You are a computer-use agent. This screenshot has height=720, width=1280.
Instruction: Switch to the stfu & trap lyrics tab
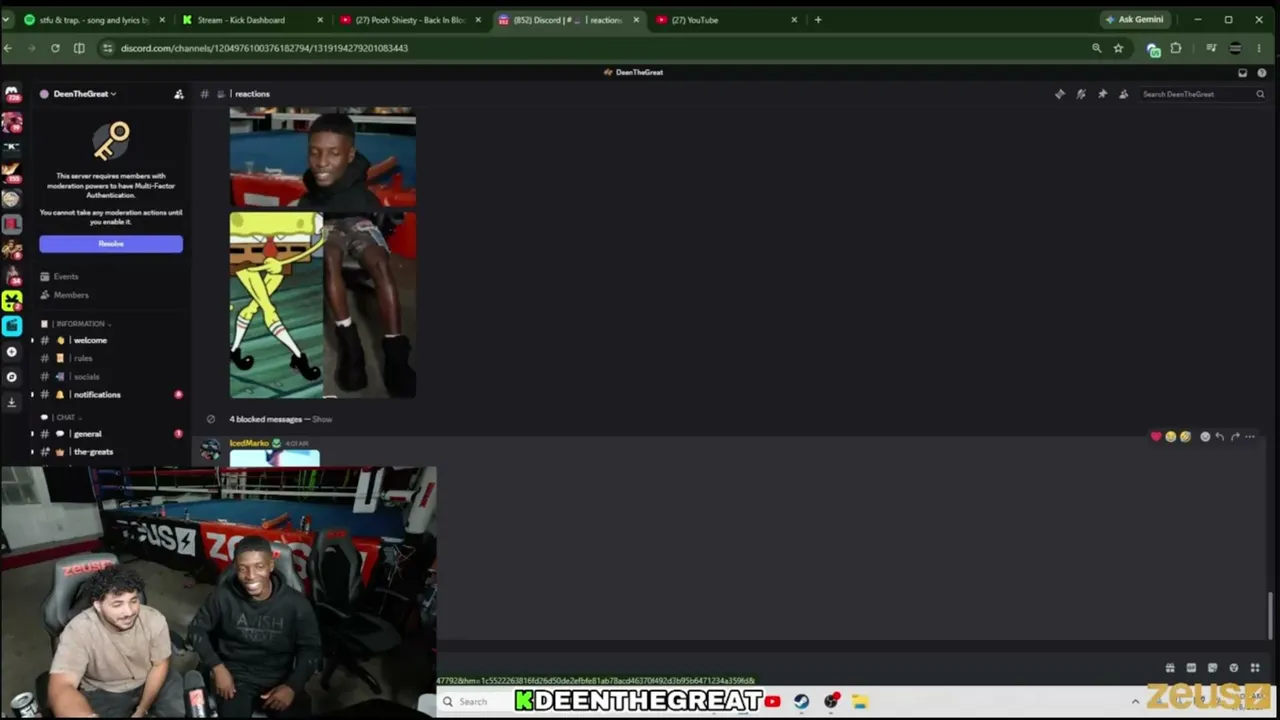coord(95,20)
